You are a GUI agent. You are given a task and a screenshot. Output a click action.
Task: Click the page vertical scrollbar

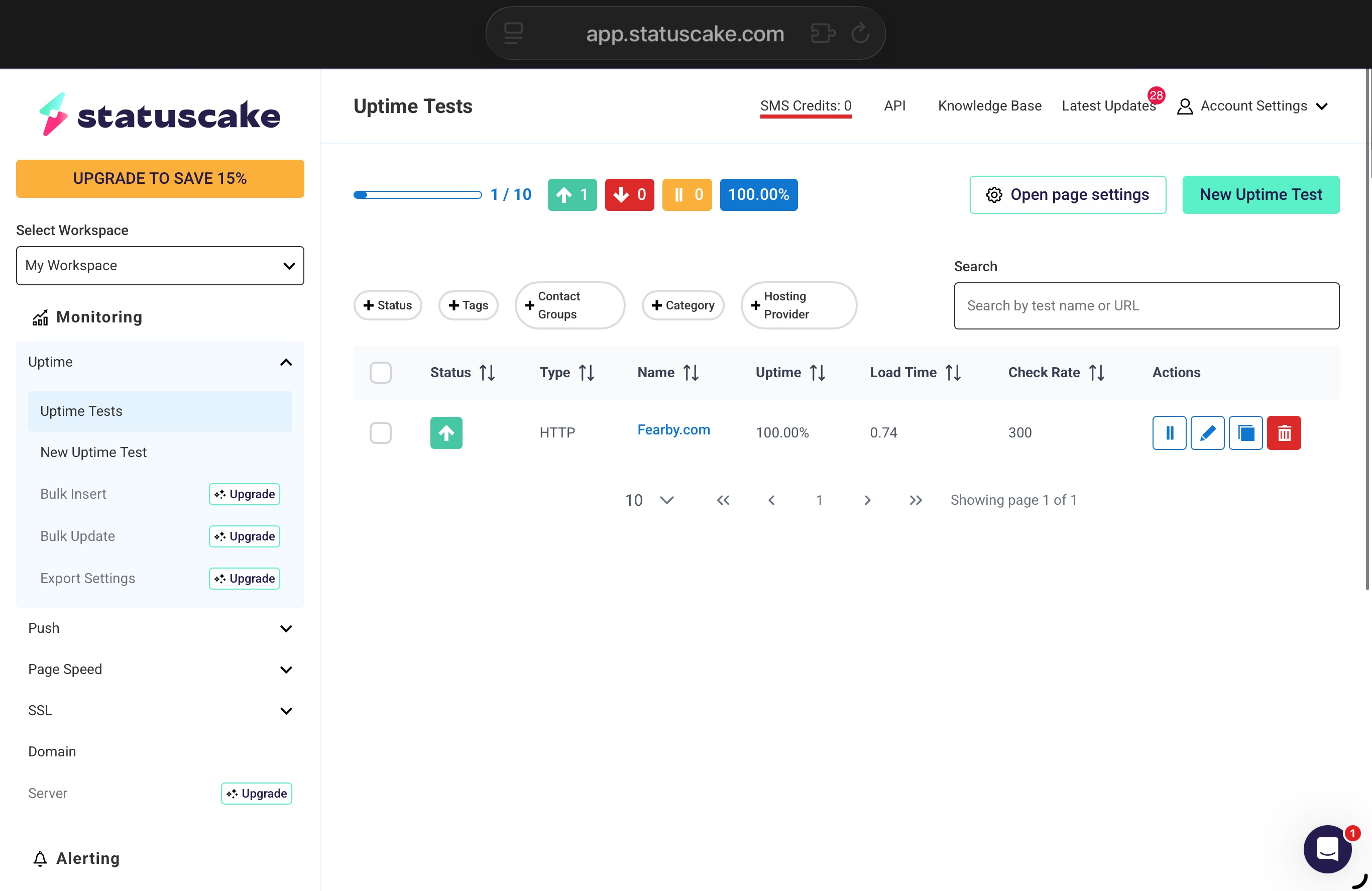1367,328
